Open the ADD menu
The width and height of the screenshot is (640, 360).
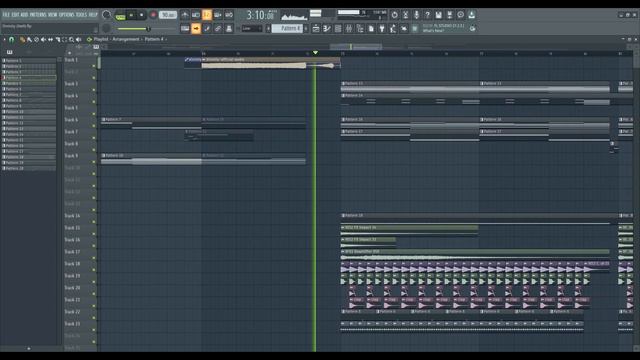tap(24, 15)
